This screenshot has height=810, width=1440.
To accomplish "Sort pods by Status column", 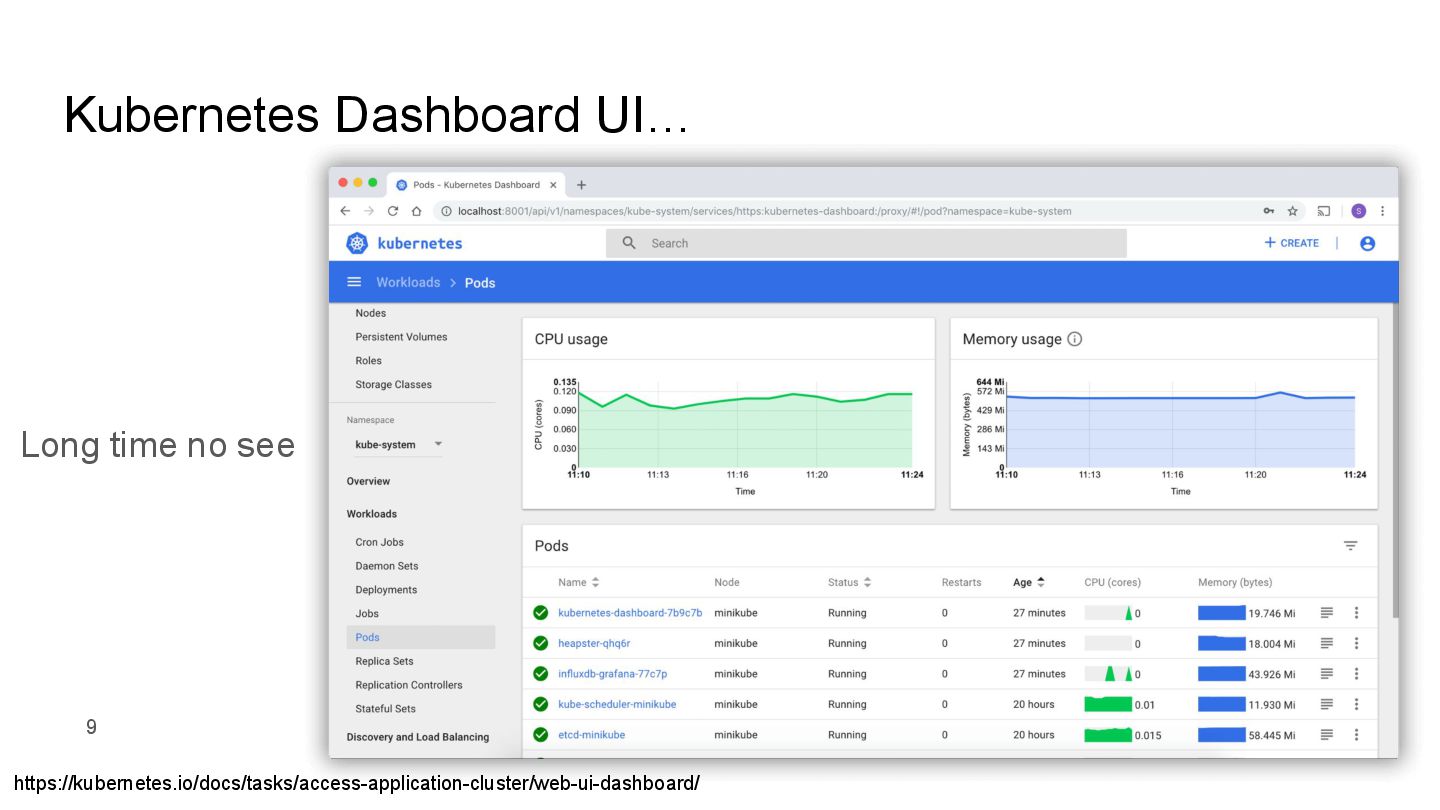I will 849,582.
